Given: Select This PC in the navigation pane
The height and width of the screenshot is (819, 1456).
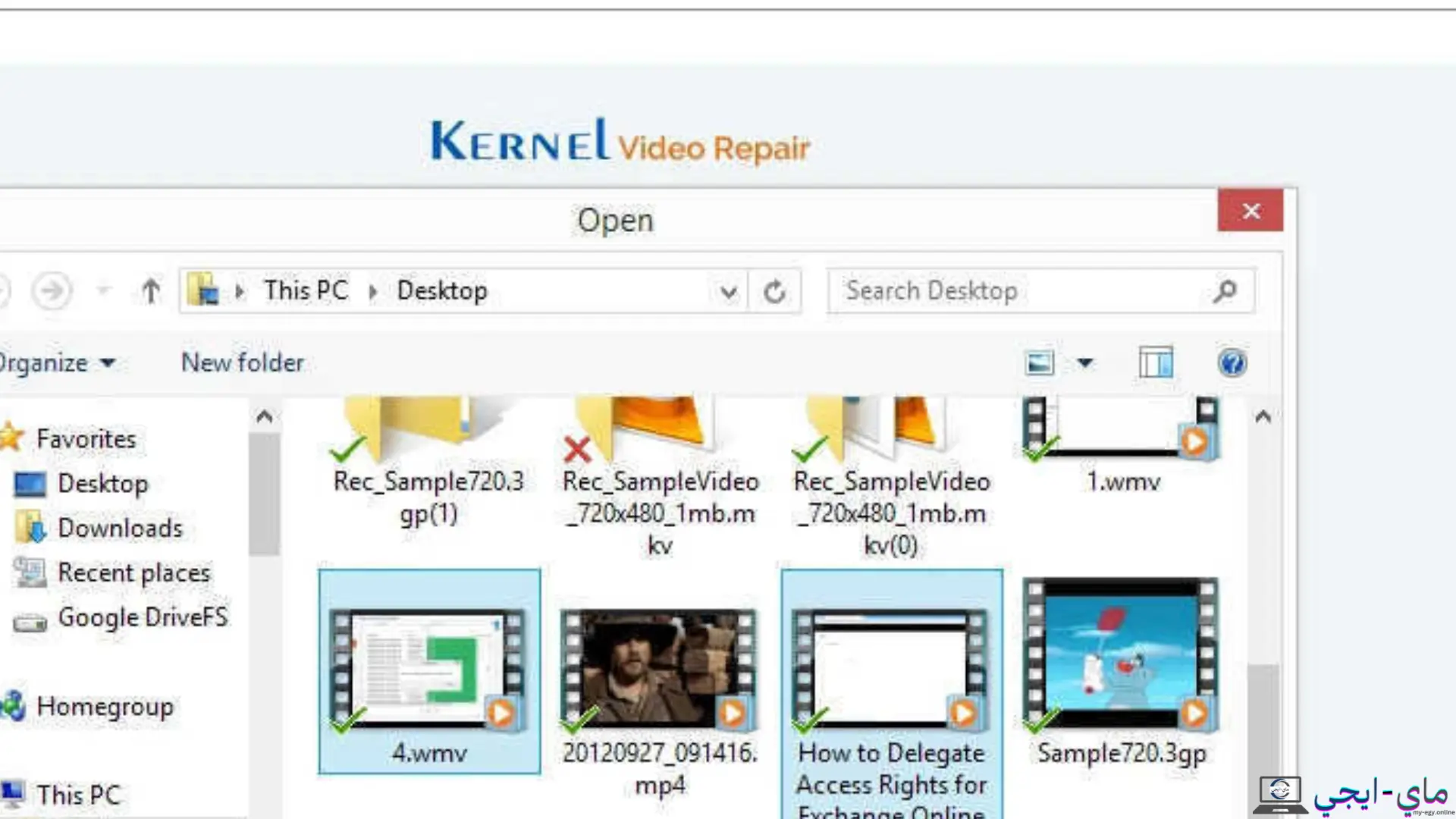Looking at the screenshot, I should pyautogui.click(x=79, y=795).
